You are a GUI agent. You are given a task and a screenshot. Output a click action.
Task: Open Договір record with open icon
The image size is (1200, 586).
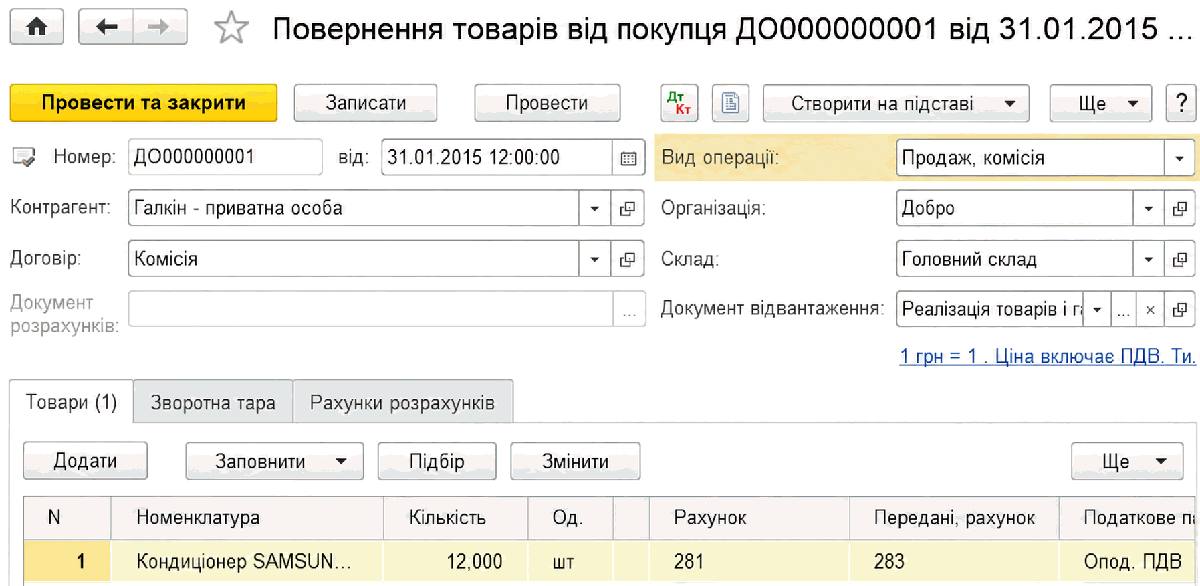627,259
